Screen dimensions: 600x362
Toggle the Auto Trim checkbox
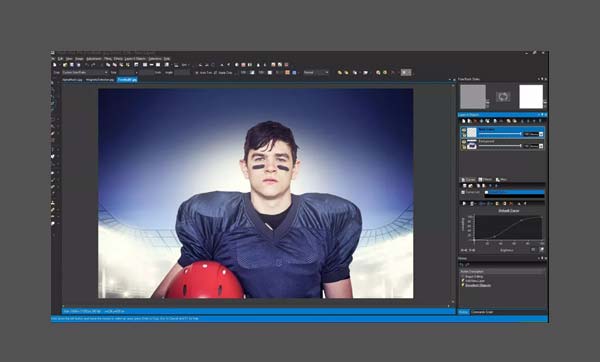[x=197, y=73]
